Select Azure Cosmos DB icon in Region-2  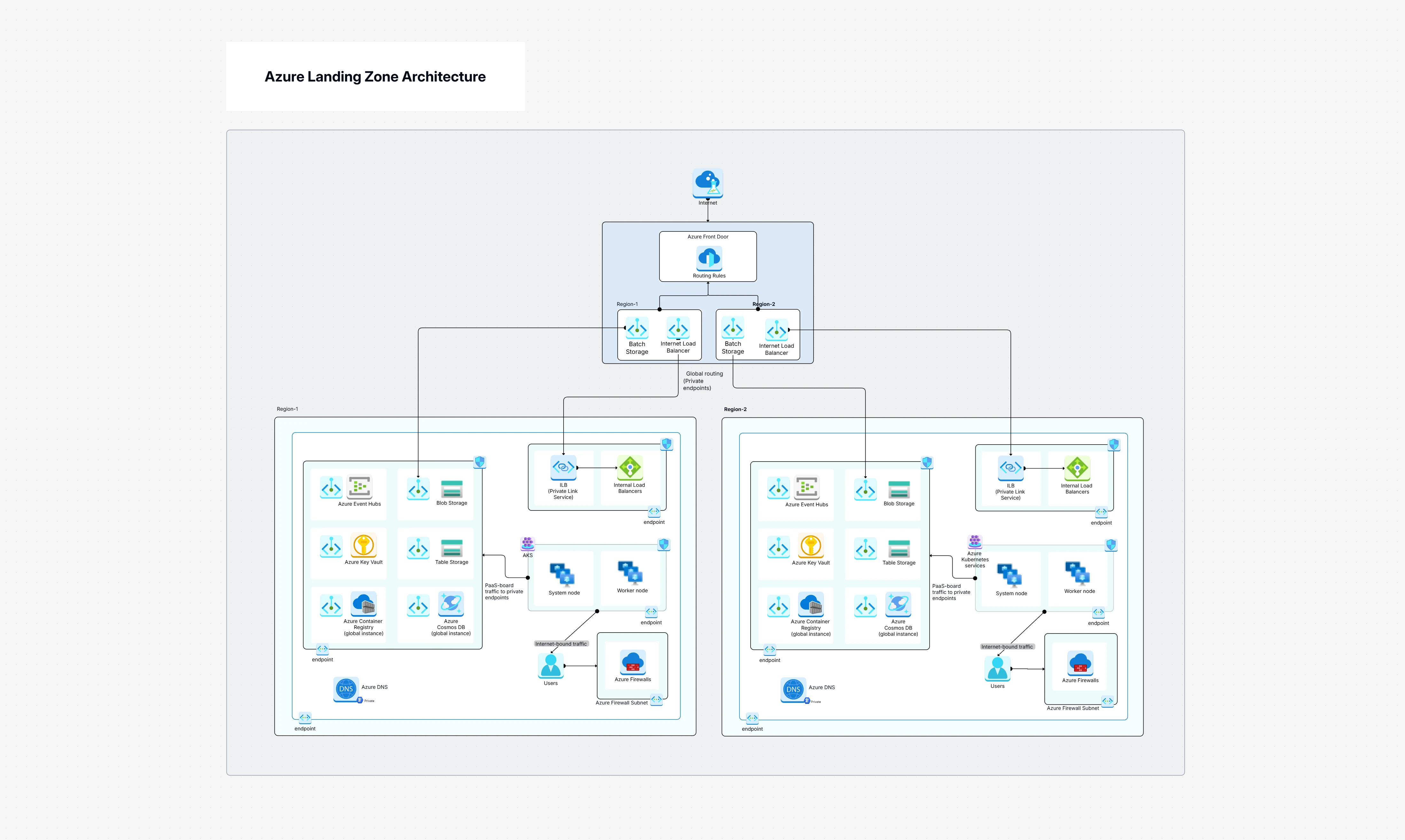pos(898,604)
